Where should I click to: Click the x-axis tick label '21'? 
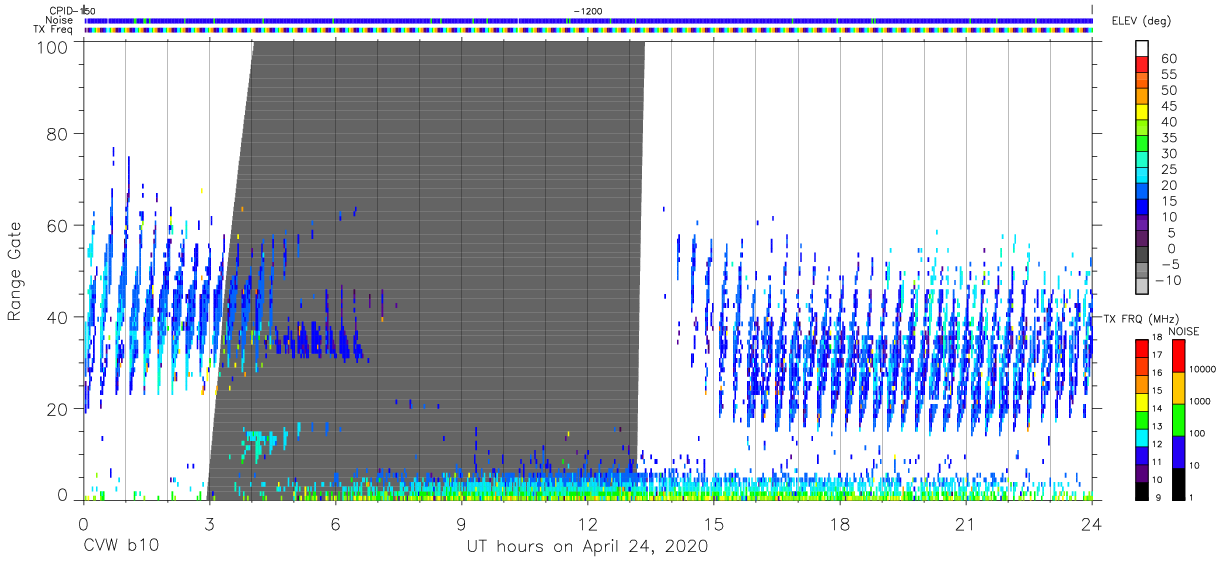pyautogui.click(x=965, y=524)
